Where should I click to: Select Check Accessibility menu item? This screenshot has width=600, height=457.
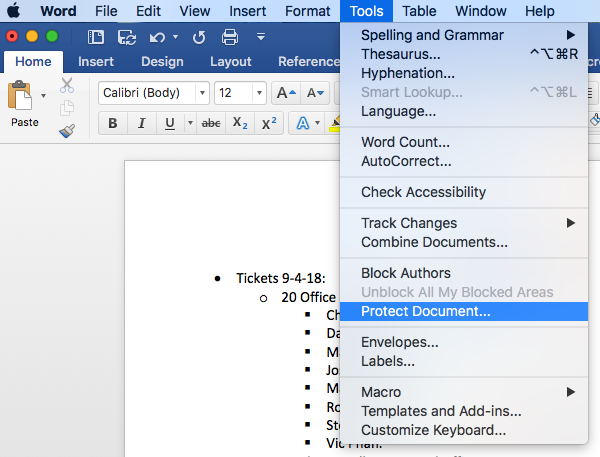[x=464, y=192]
